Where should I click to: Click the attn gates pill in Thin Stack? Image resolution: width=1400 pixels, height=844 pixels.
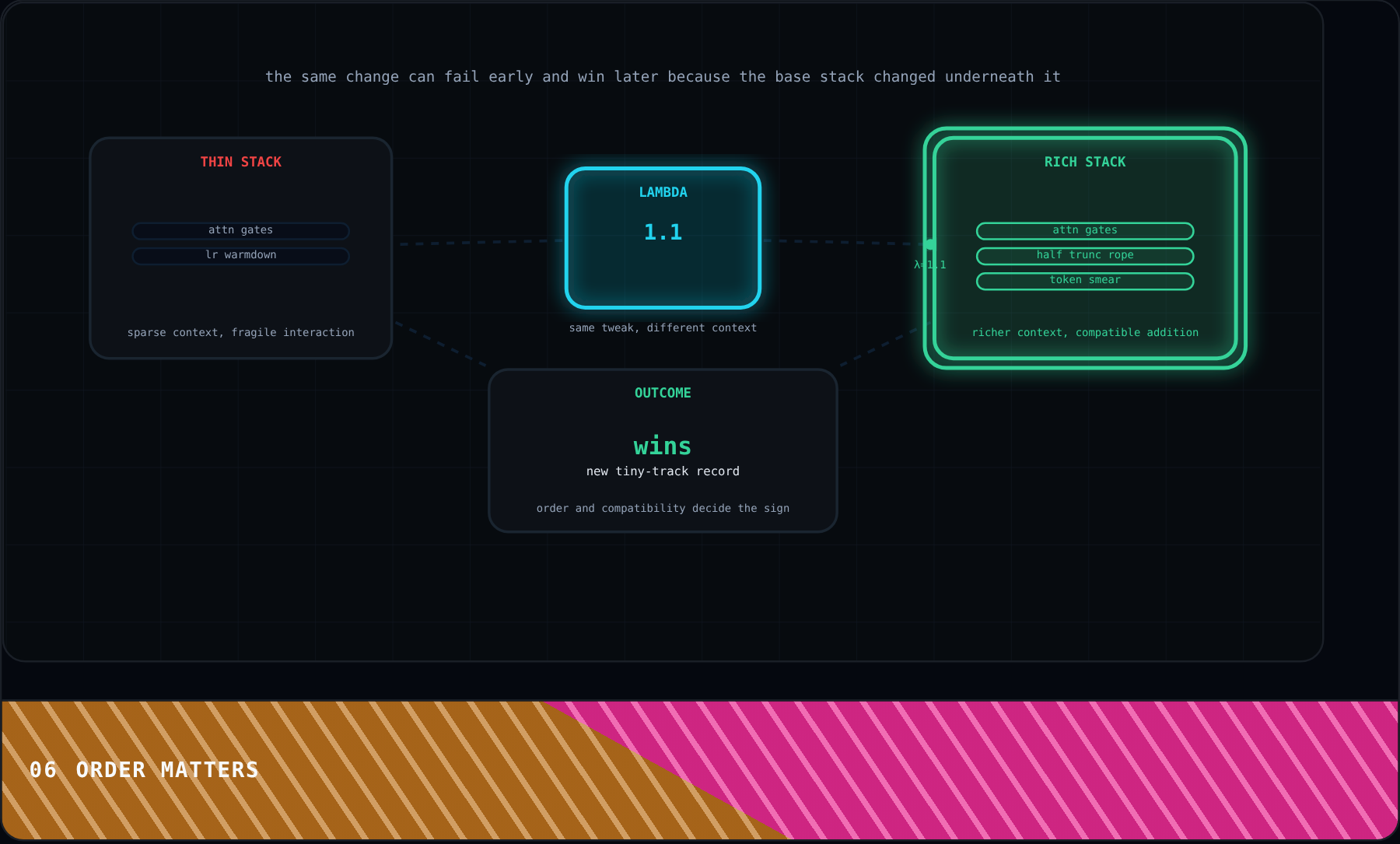(241, 231)
